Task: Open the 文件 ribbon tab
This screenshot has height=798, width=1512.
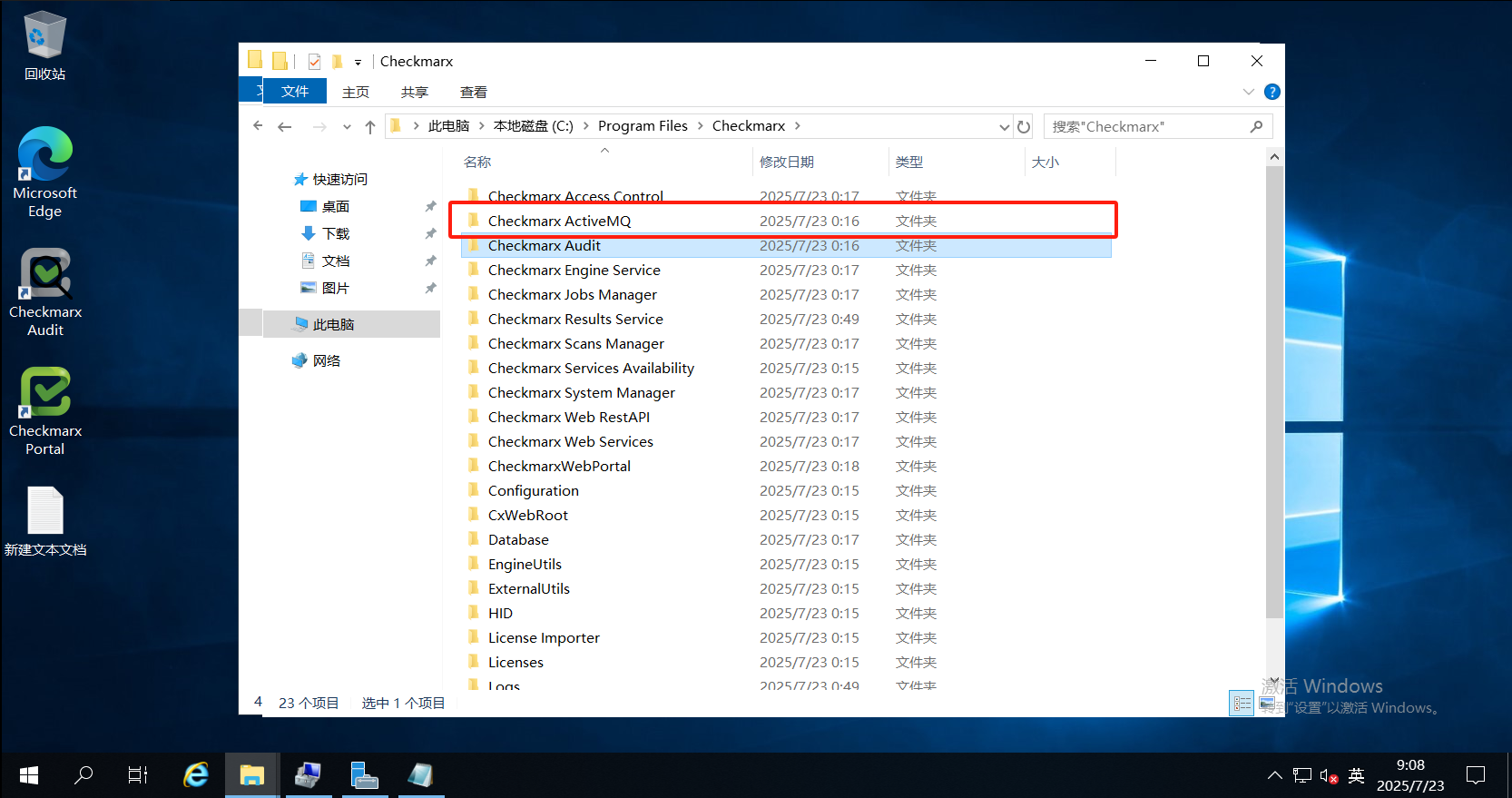Action: 295,92
